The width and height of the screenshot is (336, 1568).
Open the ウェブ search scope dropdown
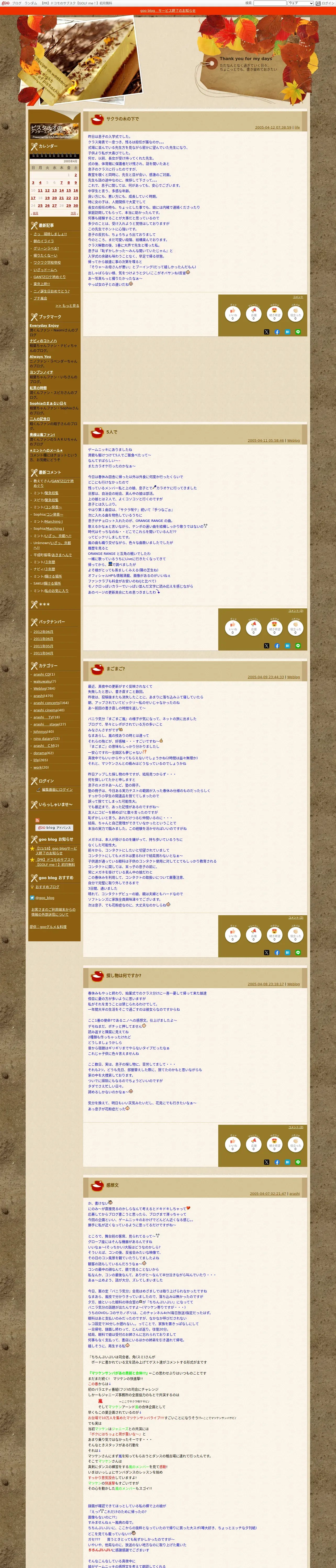point(301,3)
